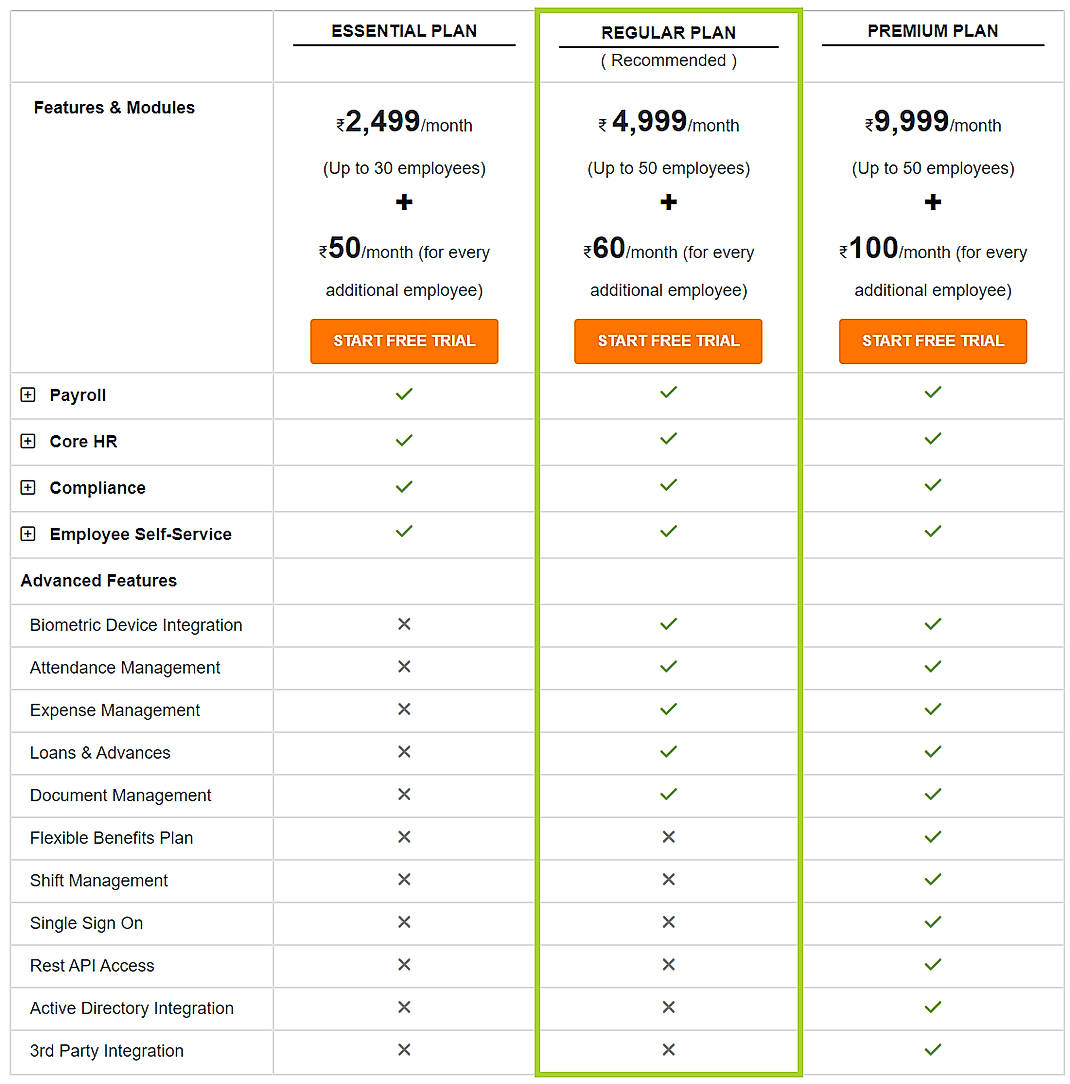Click the Compliance checkmark under Premium Plan
Screen dimensions: 1070x1084
(x=932, y=487)
